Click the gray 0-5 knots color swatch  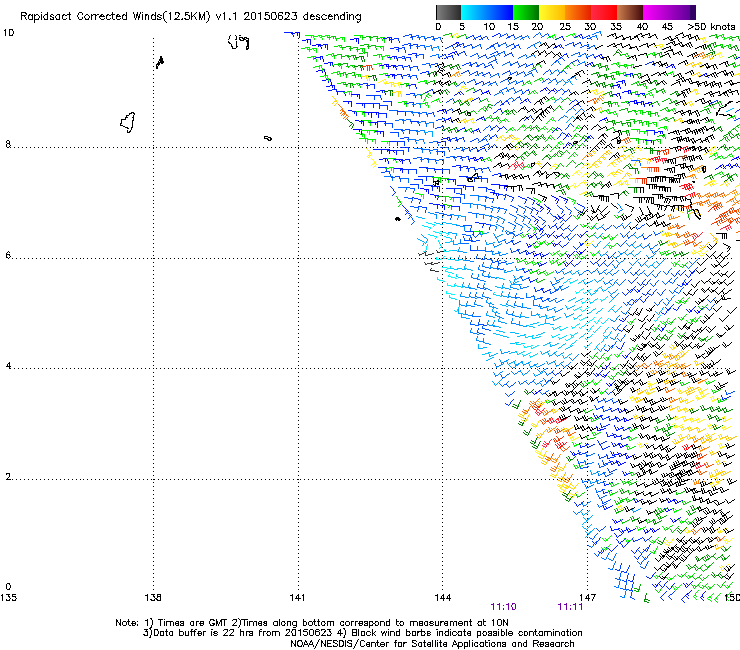click(x=448, y=12)
